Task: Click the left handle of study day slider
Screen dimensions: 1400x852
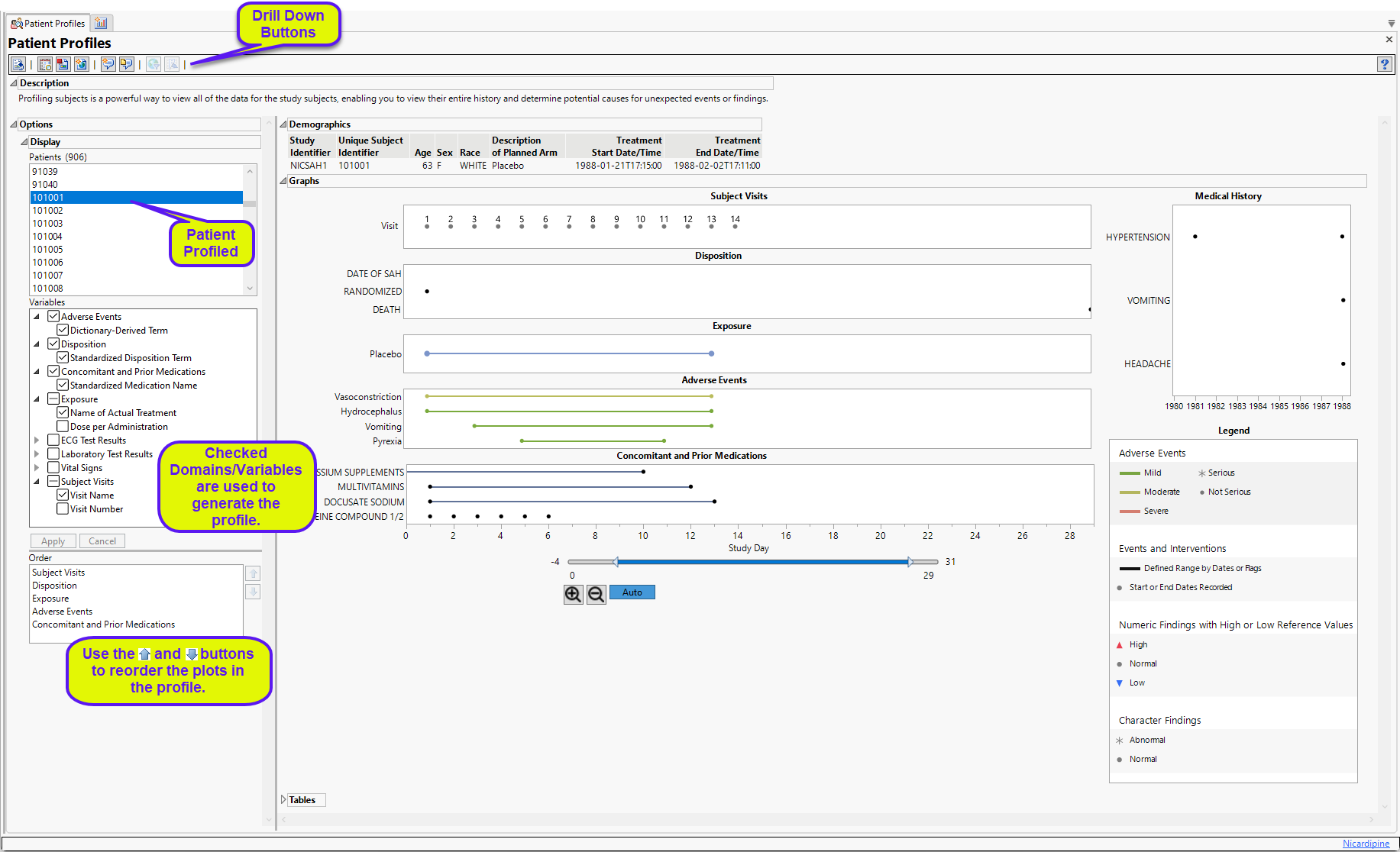Action: pos(616,562)
